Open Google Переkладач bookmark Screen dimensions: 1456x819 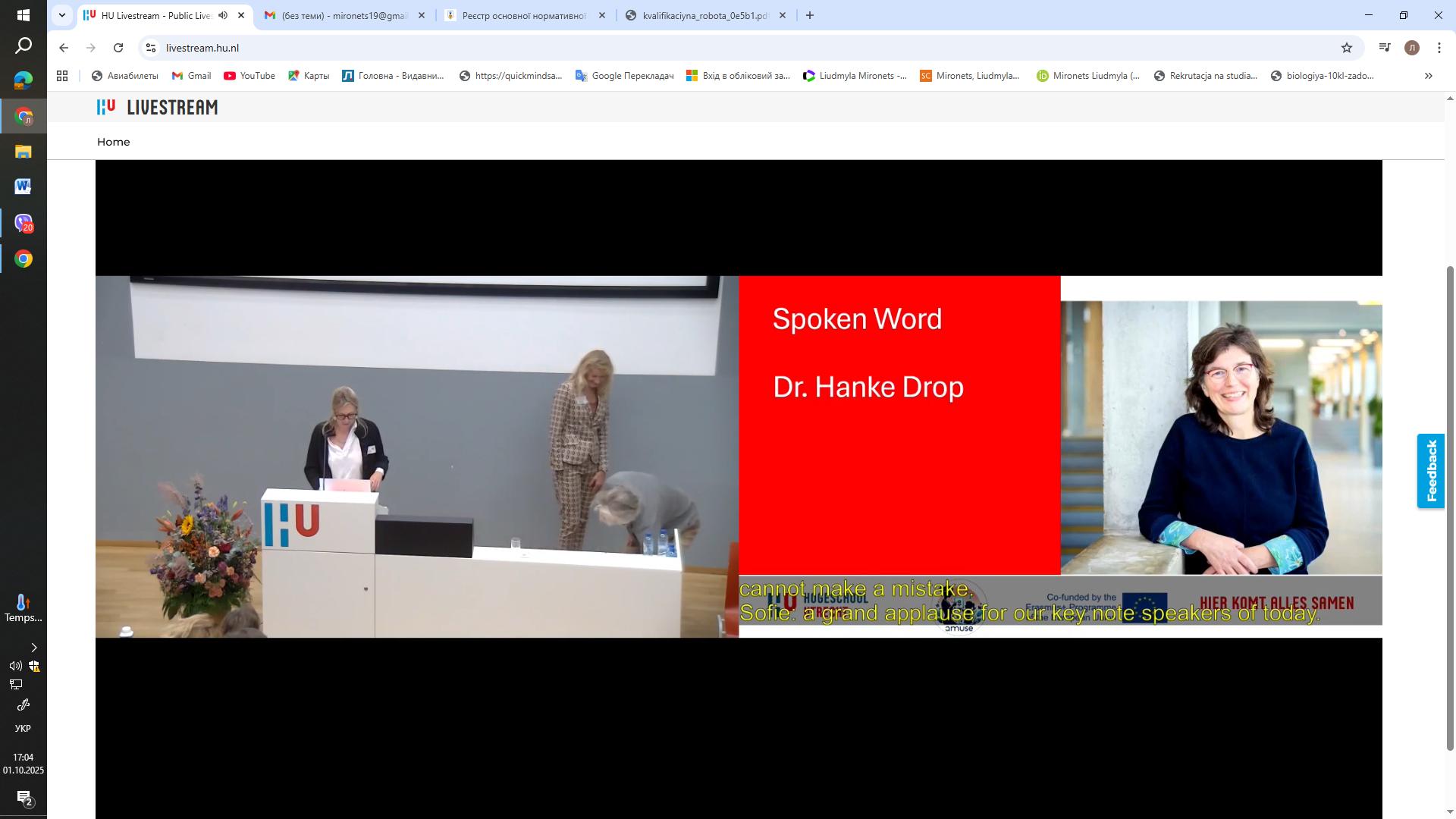click(625, 76)
